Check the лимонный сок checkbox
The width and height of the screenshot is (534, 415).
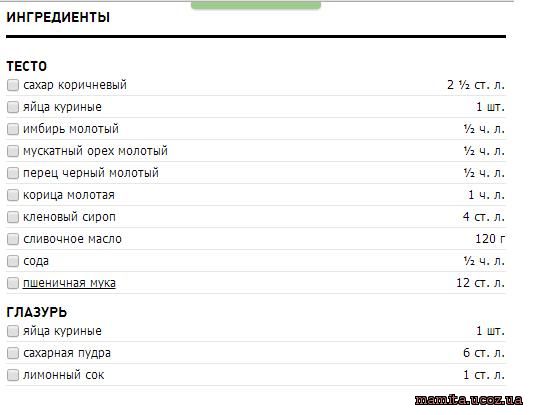pos(13,375)
